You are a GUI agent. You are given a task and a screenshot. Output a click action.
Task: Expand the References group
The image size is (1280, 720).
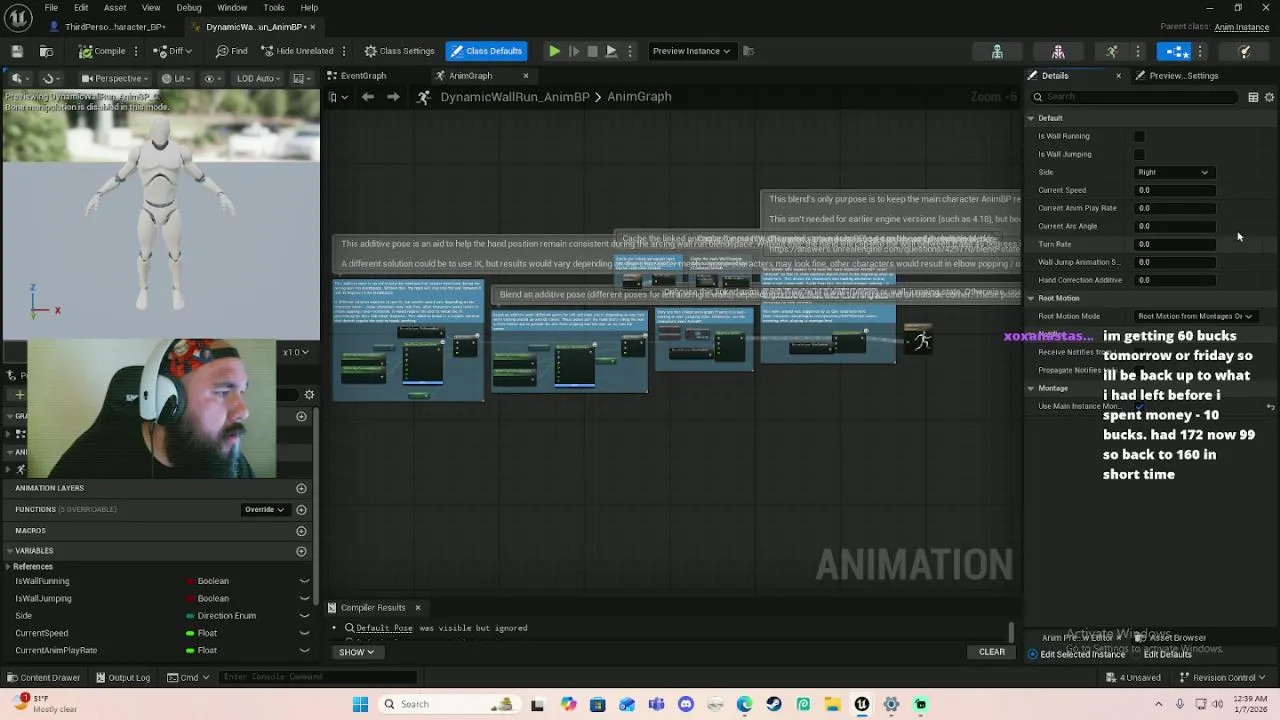click(9, 567)
